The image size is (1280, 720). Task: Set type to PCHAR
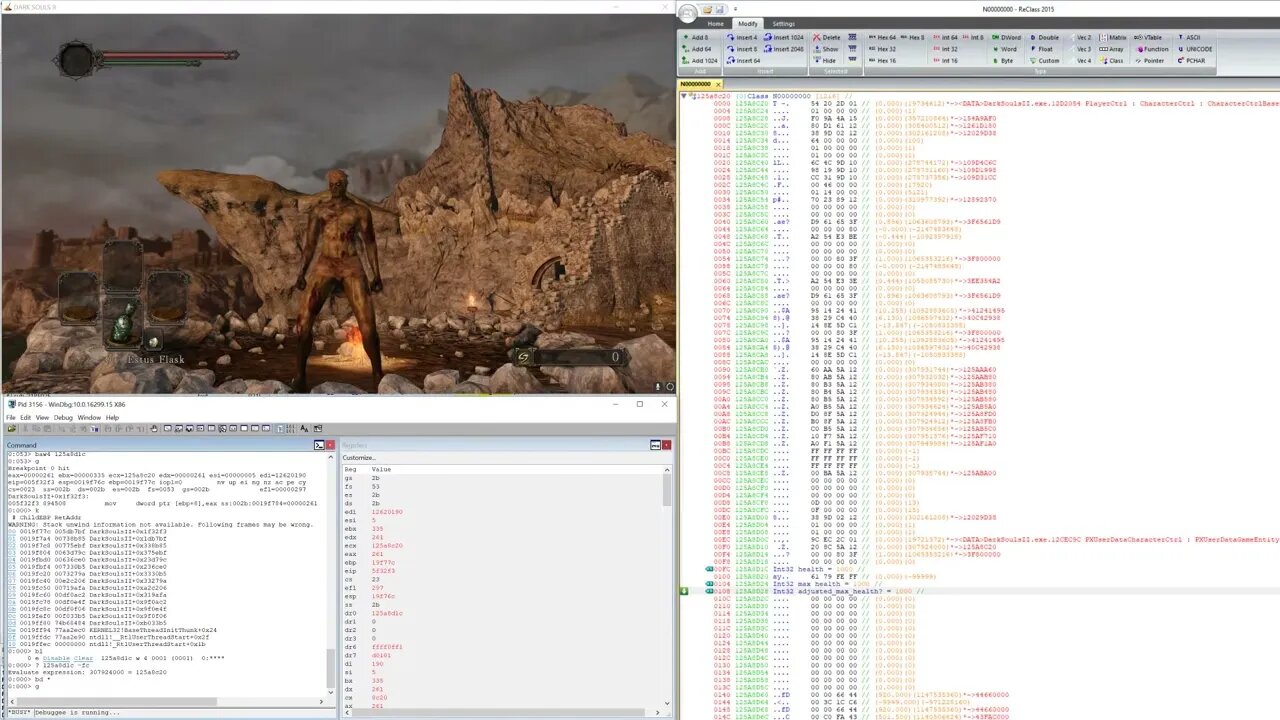[x=1193, y=61]
